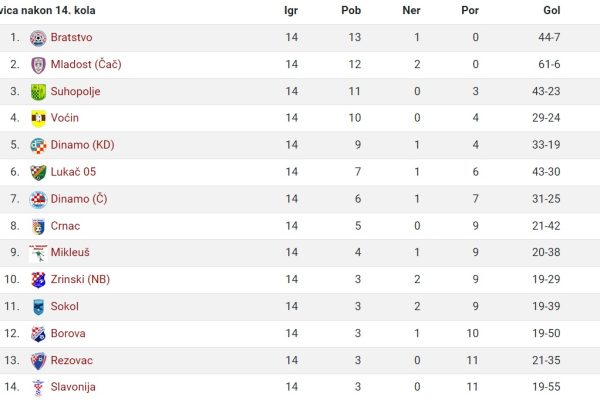Open the Dinamo (KD) crest icon

(x=38, y=145)
